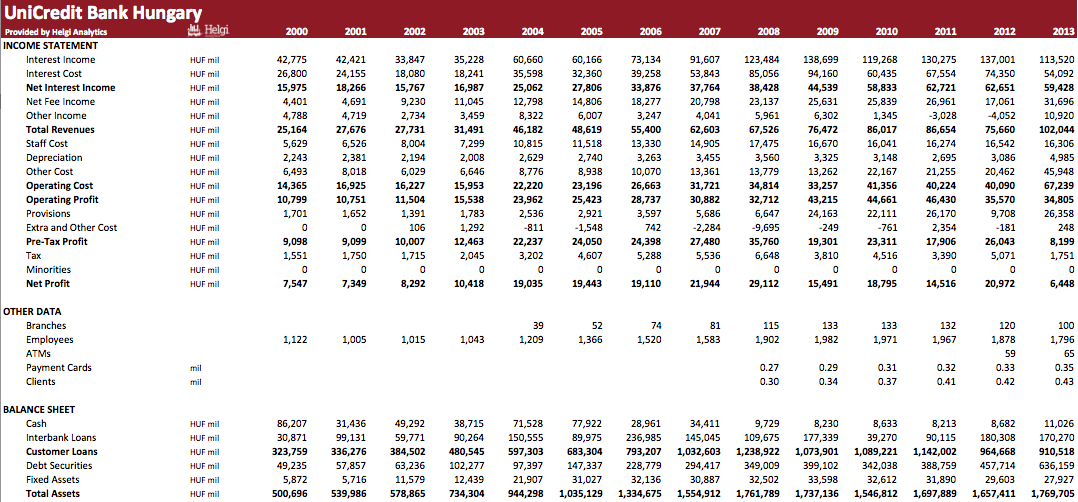Click Net Profit value 6,448

1061,283
